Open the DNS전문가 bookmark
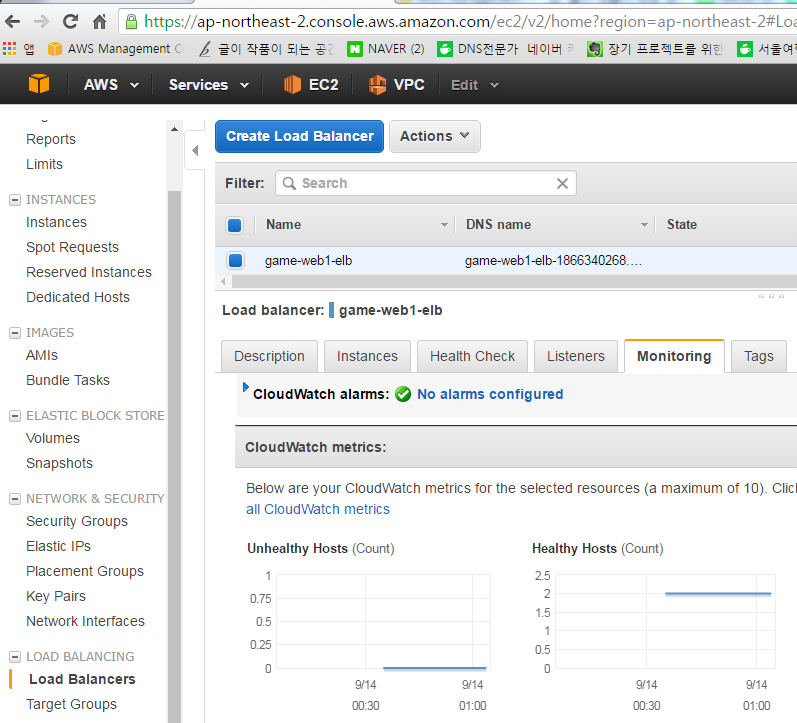797x723 pixels. click(505, 49)
